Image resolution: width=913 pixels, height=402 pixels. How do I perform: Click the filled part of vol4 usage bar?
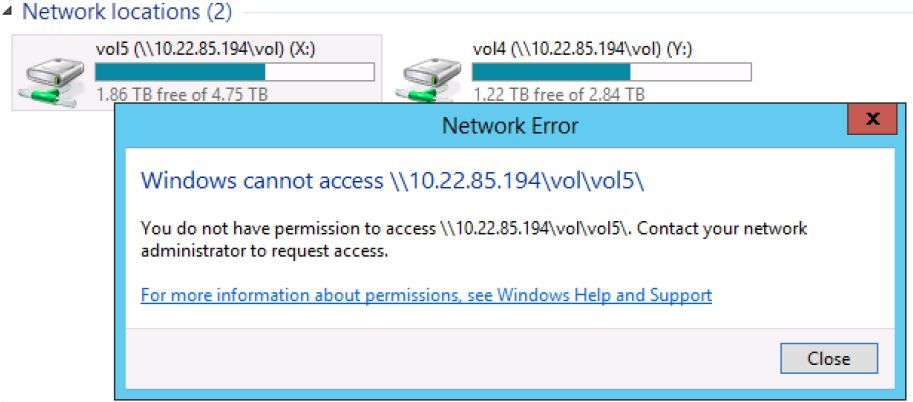tap(551, 72)
